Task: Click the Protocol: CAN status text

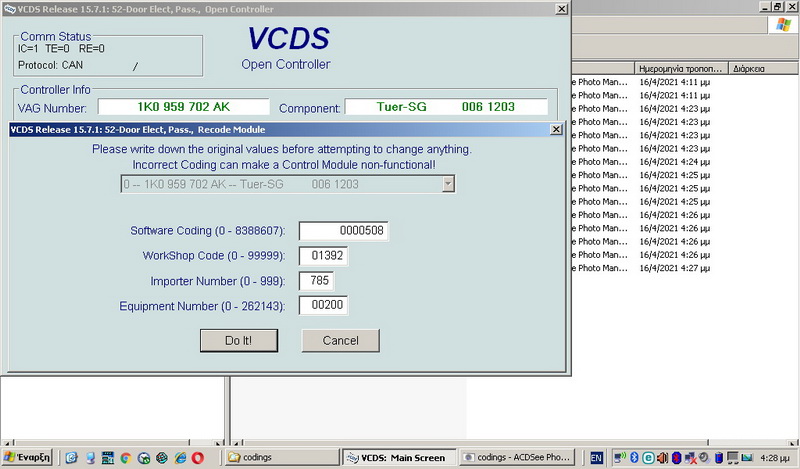Action: tap(51, 65)
